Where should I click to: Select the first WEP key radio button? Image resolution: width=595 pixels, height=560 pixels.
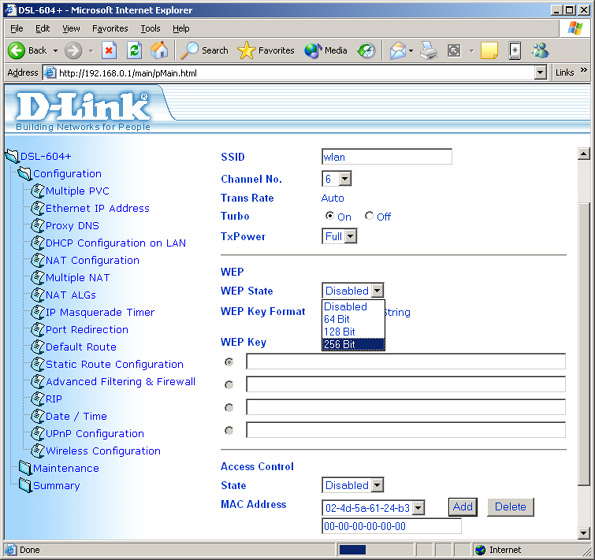(x=228, y=362)
